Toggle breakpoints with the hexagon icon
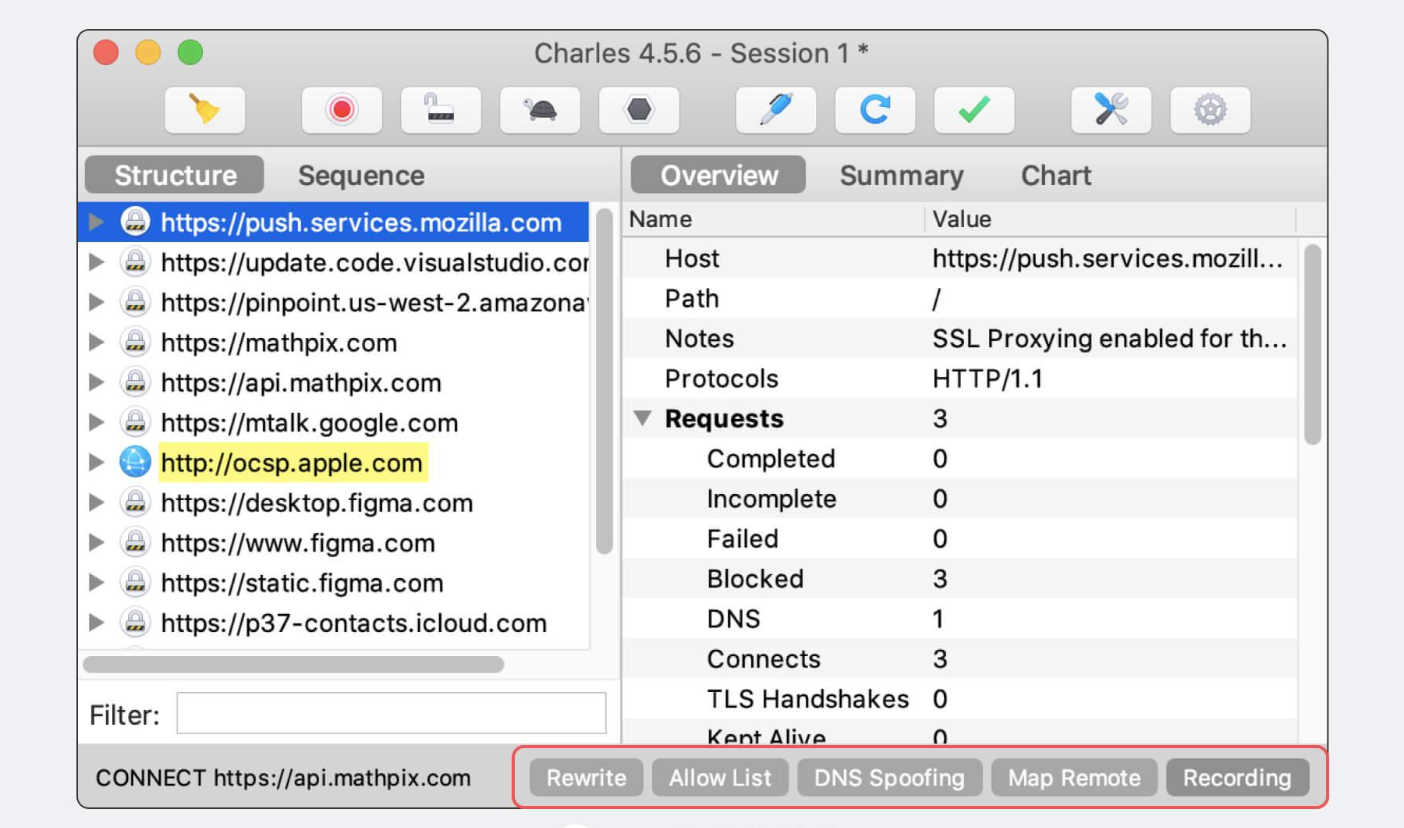The height and width of the screenshot is (828, 1404). coord(639,110)
